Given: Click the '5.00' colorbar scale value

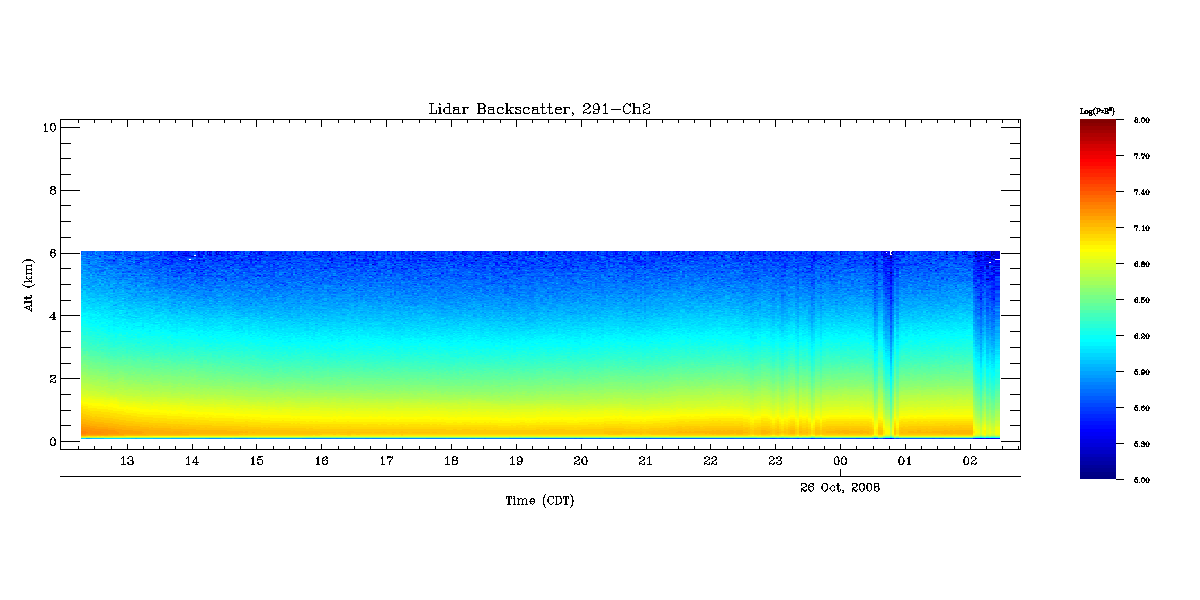Looking at the screenshot, I should pos(1142,480).
